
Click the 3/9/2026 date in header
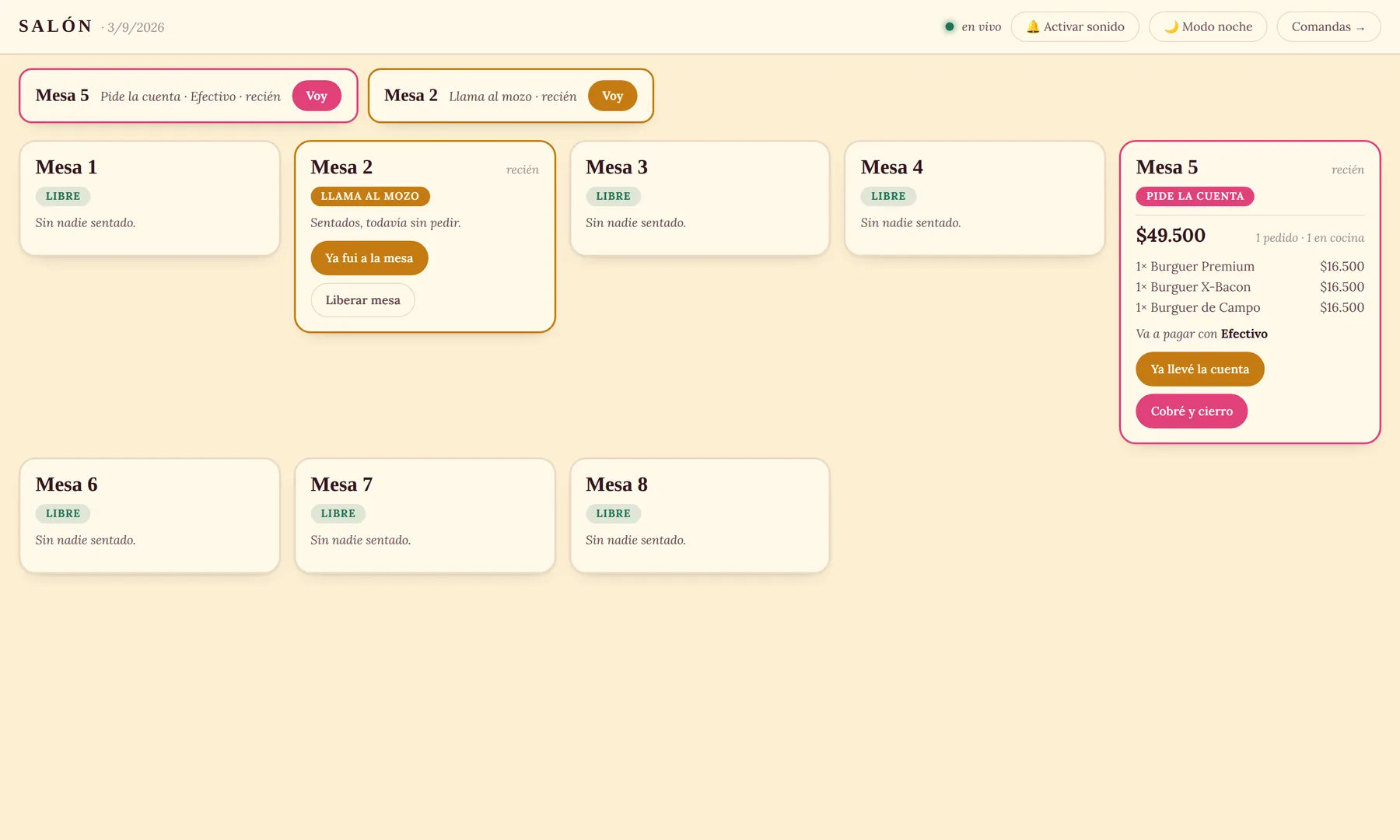pyautogui.click(x=135, y=28)
